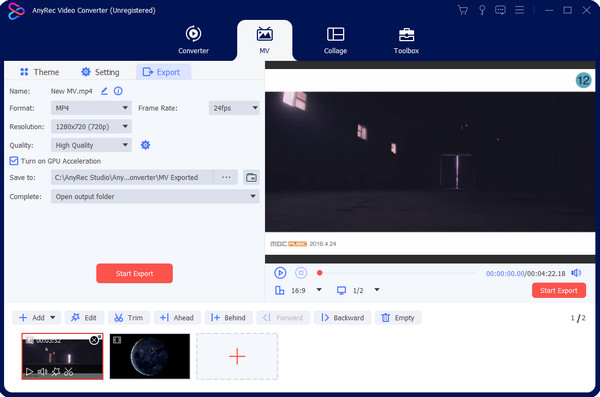Select the Earth clip thumbnail

[x=150, y=356]
